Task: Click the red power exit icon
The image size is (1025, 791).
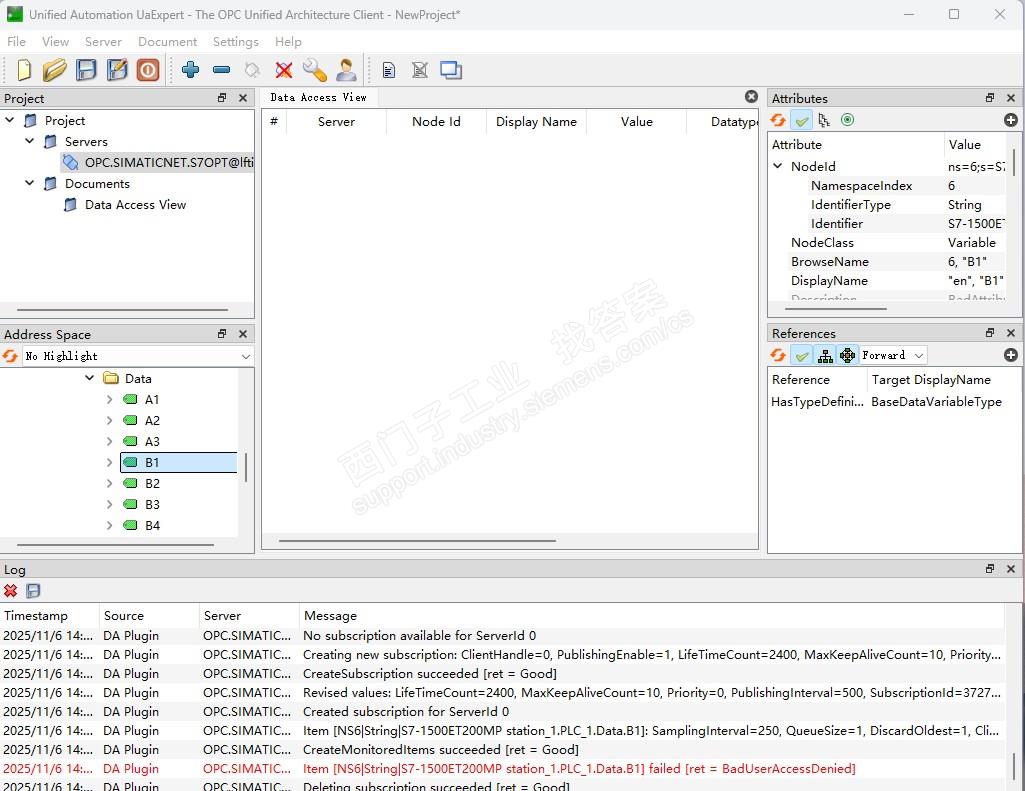Action: (148, 70)
